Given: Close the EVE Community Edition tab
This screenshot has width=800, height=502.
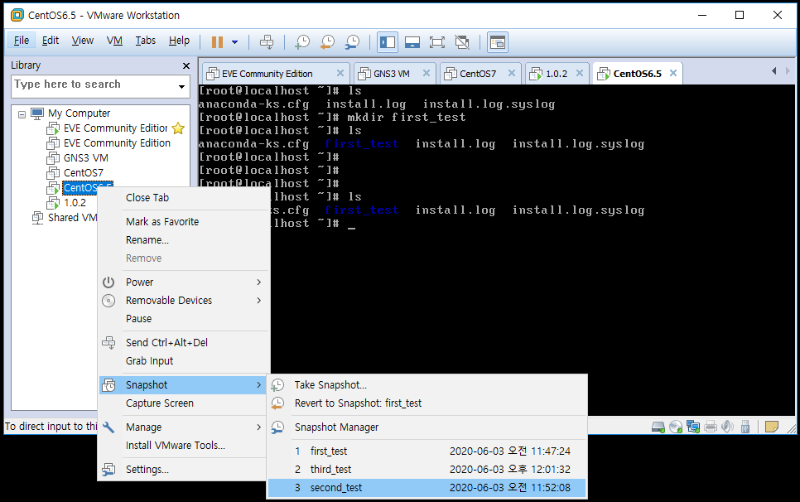Looking at the screenshot, I should [340, 73].
